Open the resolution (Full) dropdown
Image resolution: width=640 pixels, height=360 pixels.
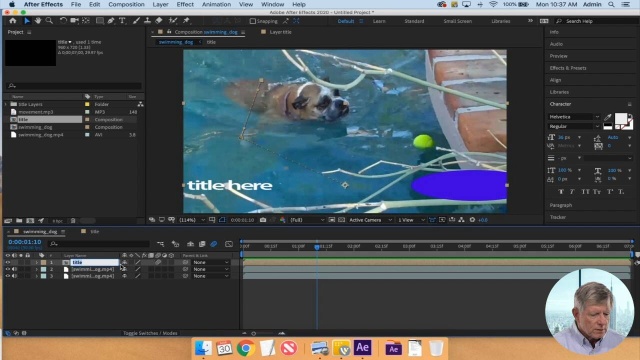coord(307,220)
